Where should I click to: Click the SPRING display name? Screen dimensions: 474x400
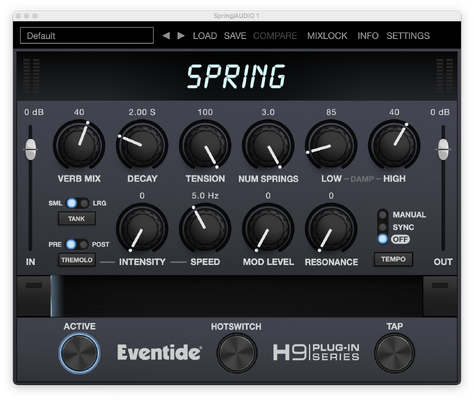pos(236,77)
